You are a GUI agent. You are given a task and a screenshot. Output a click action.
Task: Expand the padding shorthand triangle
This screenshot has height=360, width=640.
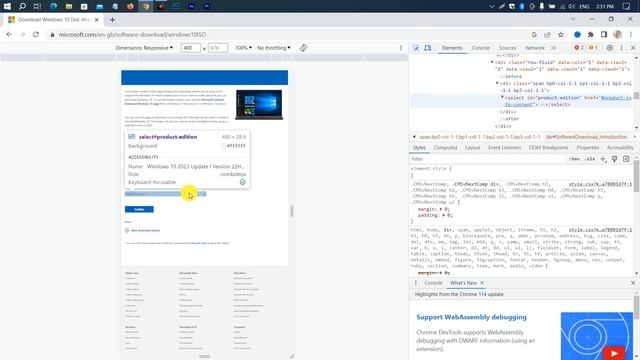pyautogui.click(x=443, y=215)
